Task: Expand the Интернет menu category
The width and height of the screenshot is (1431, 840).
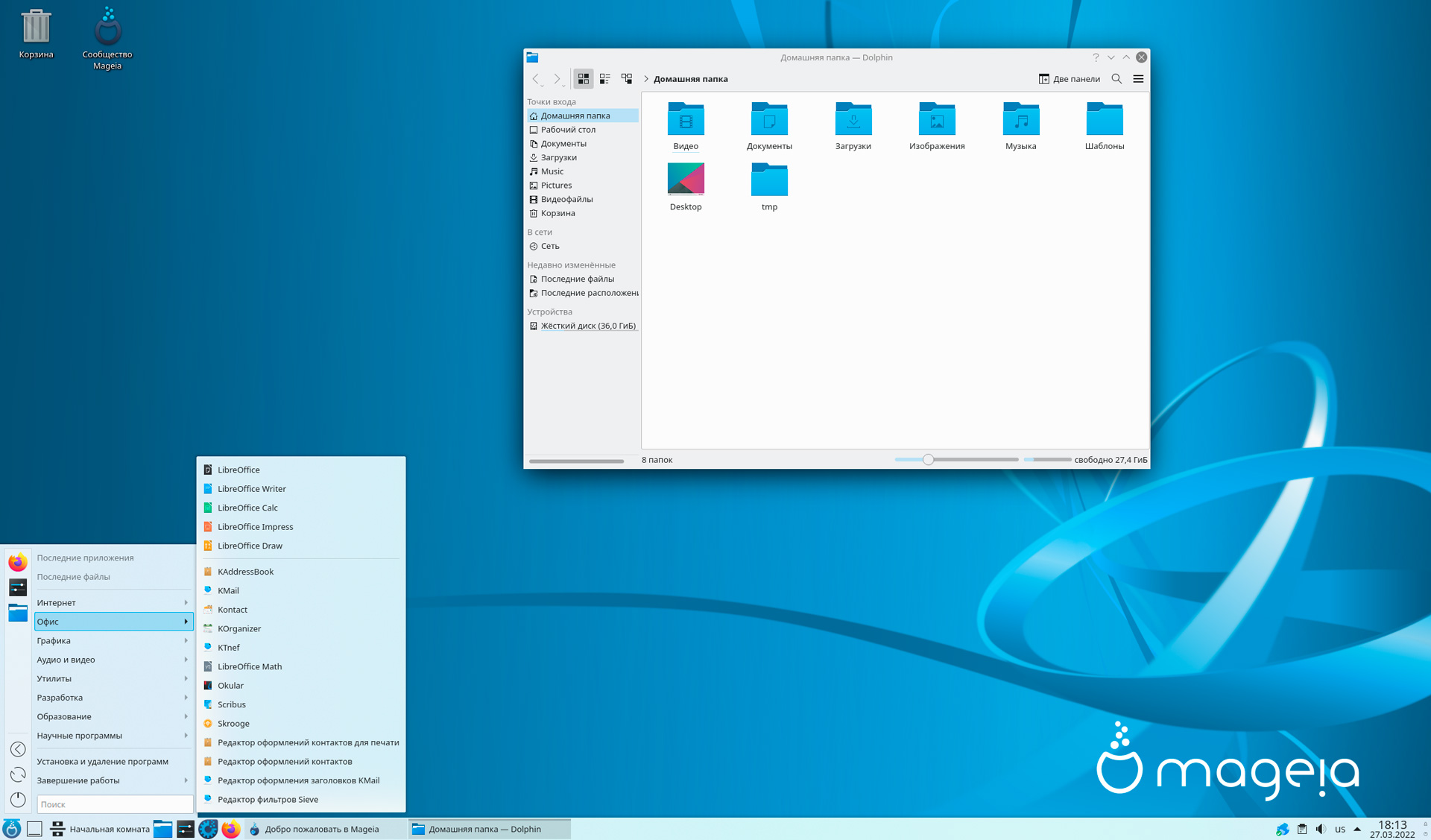Action: [x=112, y=602]
